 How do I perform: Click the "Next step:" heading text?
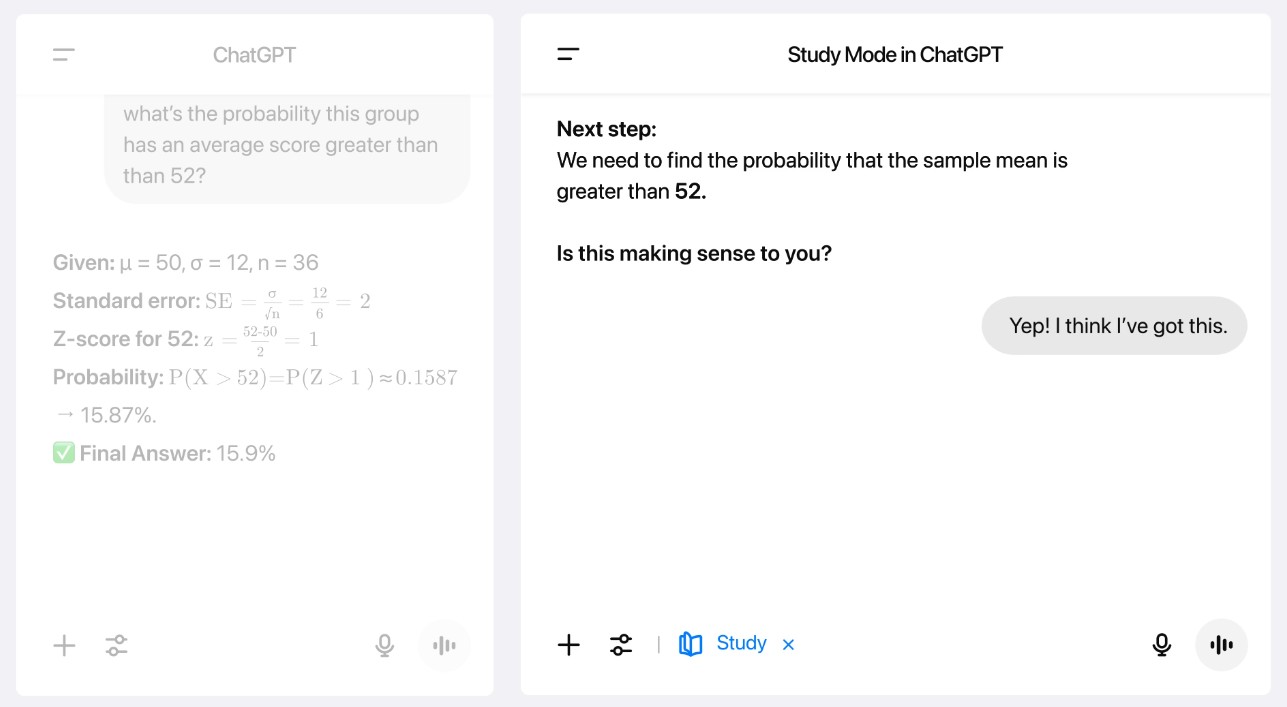[606, 129]
